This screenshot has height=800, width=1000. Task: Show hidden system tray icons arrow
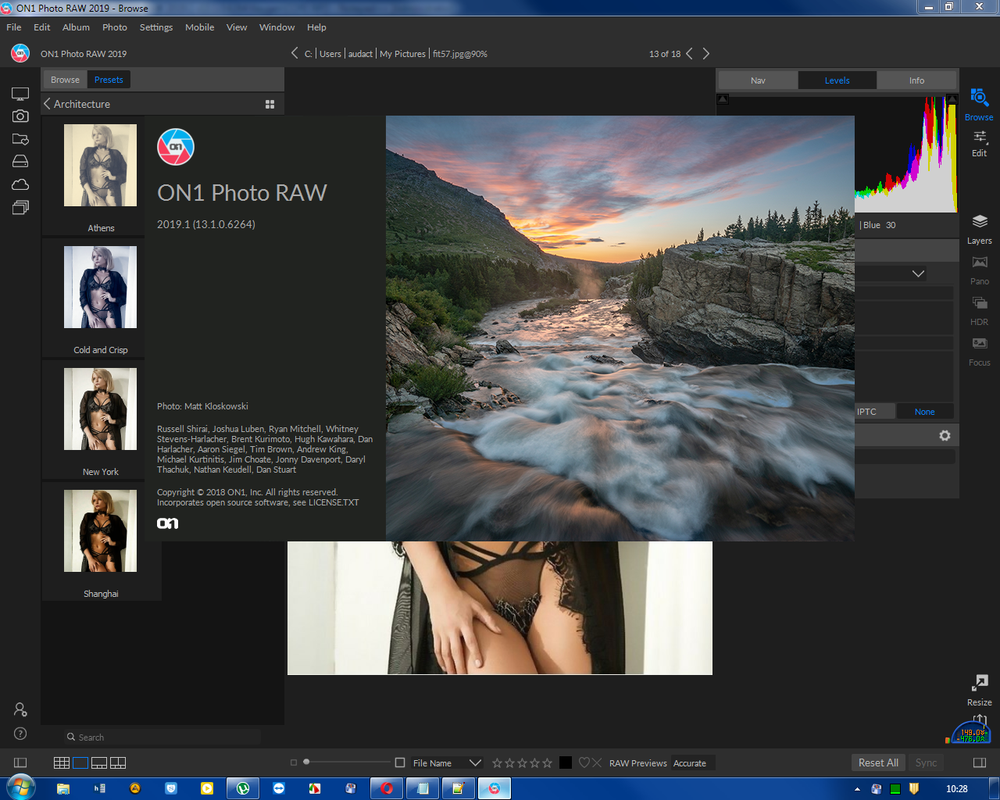(857, 789)
